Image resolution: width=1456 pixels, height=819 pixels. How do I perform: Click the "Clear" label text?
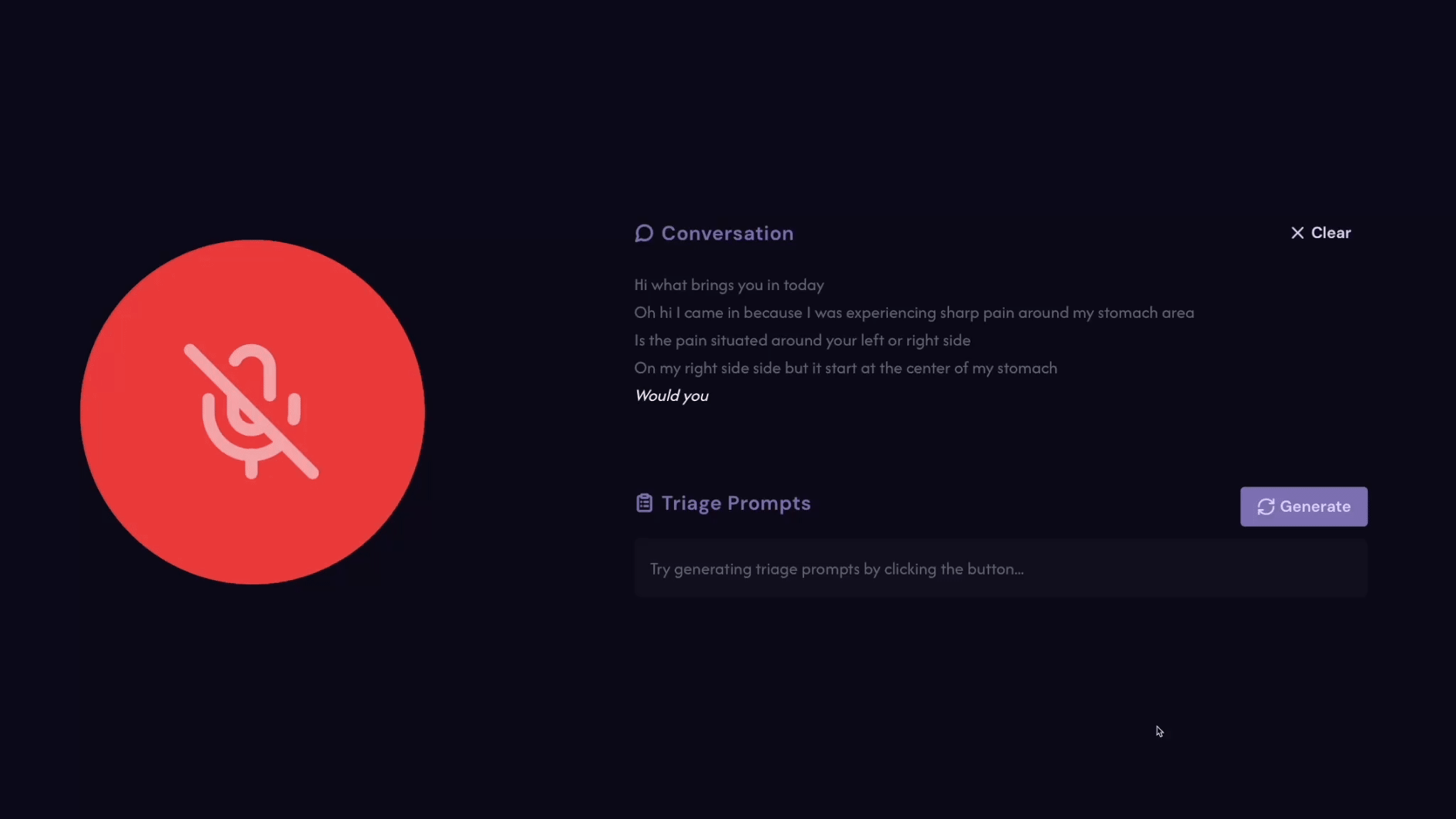(1330, 232)
